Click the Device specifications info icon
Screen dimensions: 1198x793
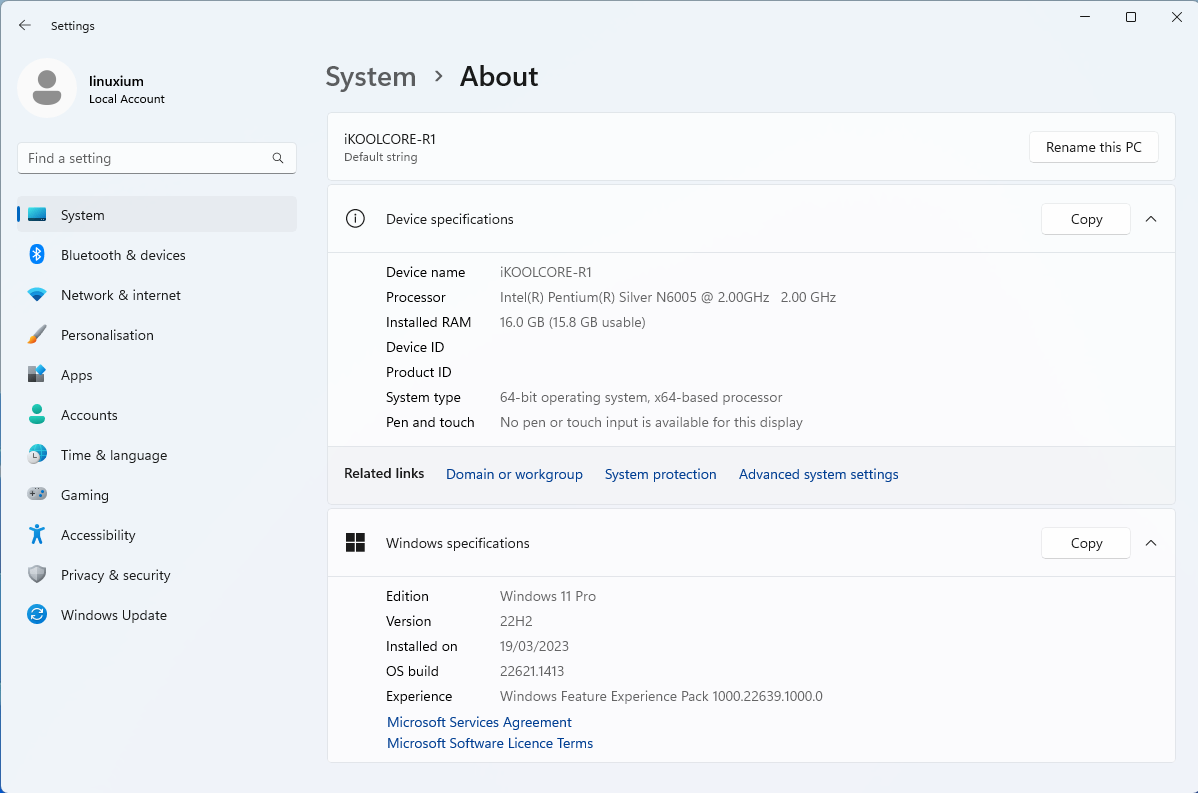(x=355, y=218)
